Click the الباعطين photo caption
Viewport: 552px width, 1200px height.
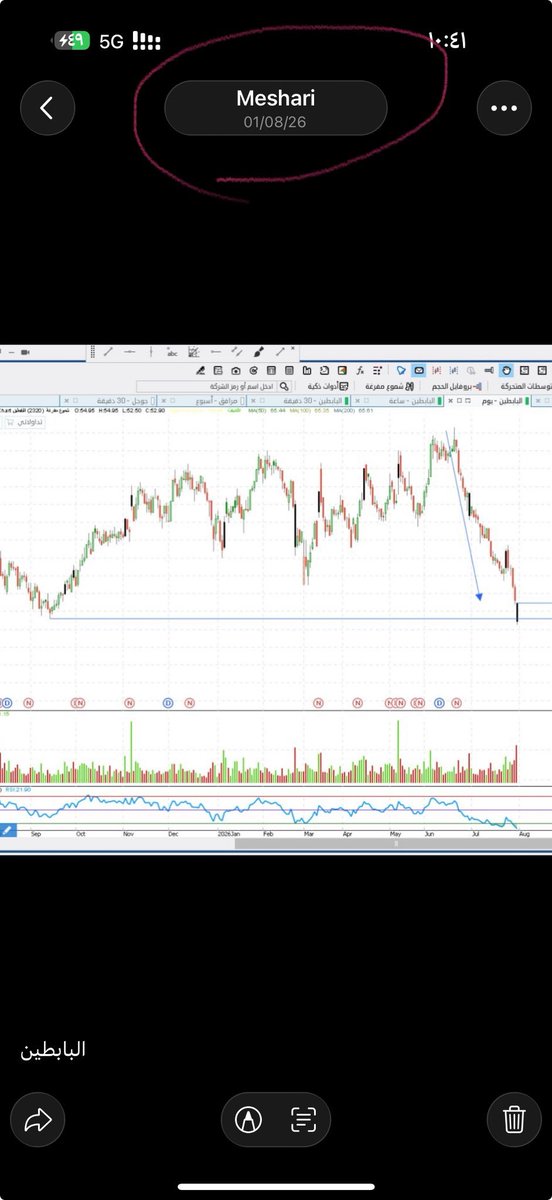tap(54, 1050)
